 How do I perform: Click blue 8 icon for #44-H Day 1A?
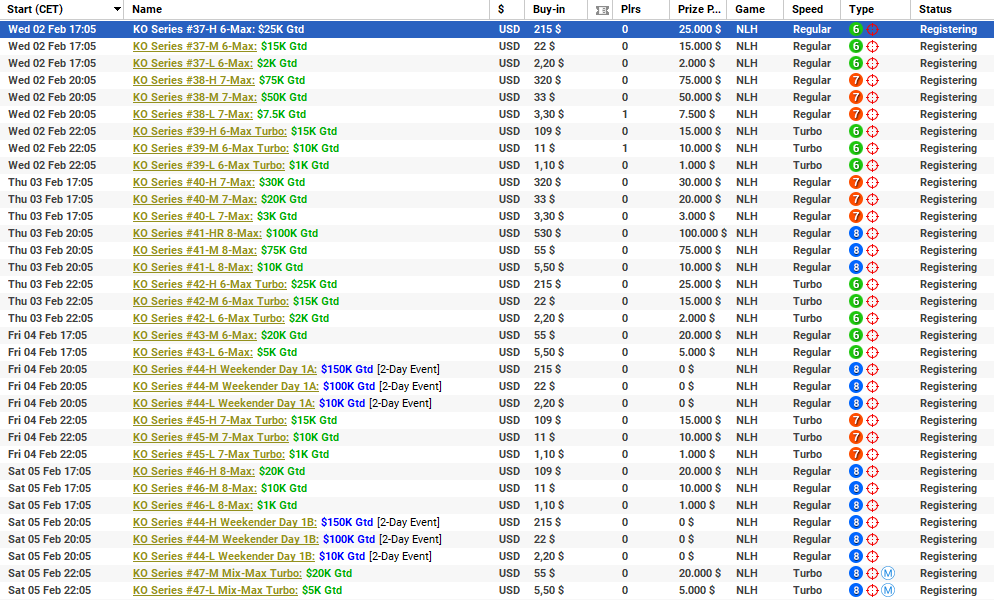[x=856, y=369]
